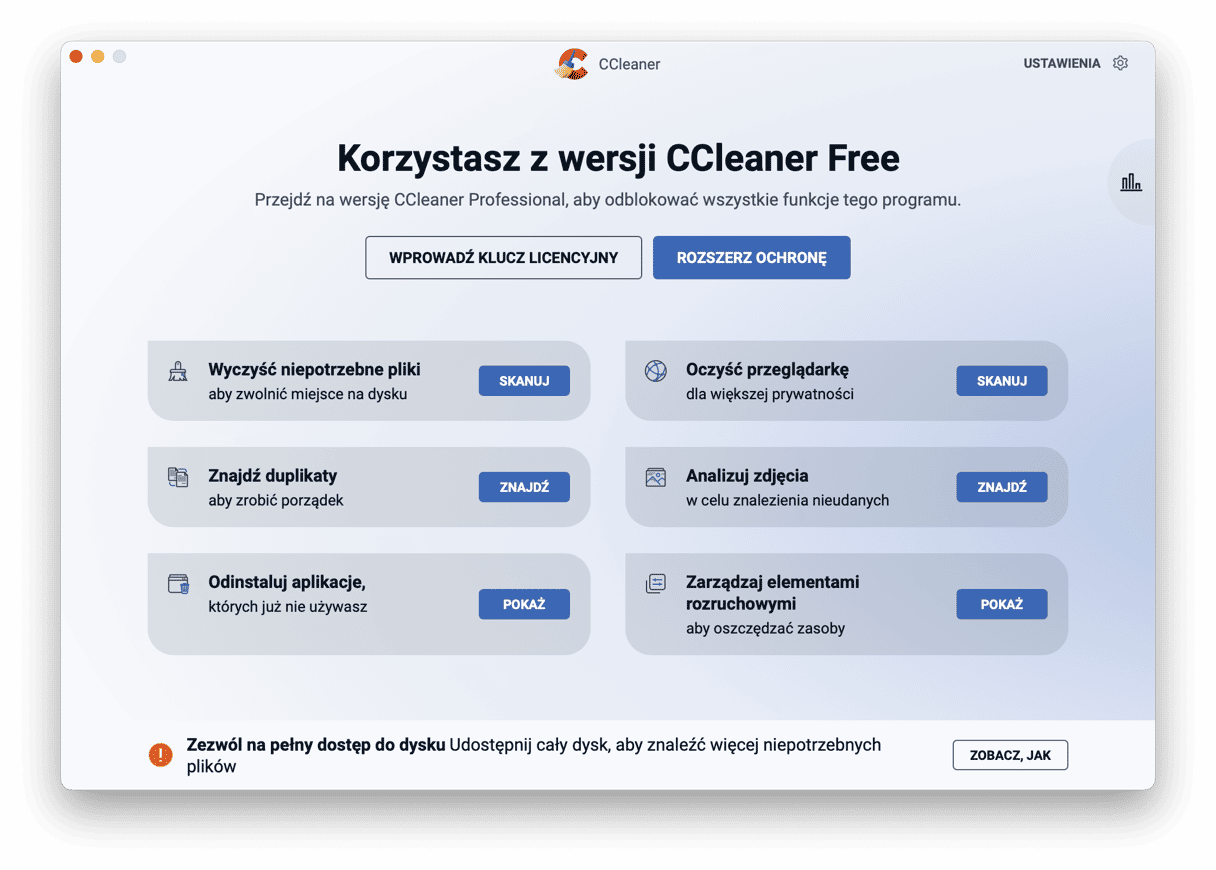Click Pokaż to uninstall applications
Image resolution: width=1216 pixels, height=870 pixels.
pyautogui.click(x=524, y=604)
